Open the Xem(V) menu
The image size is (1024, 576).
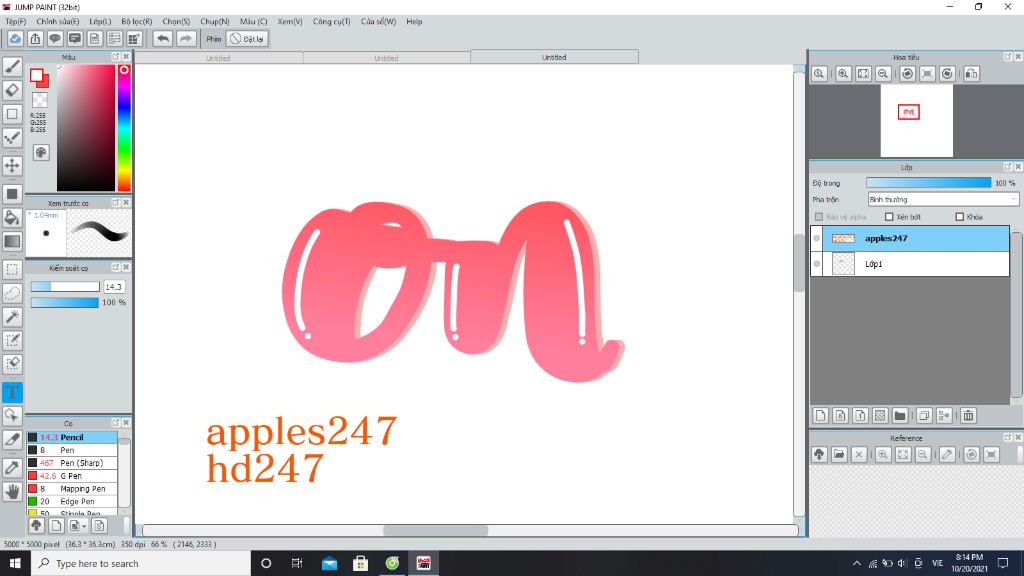(x=289, y=22)
